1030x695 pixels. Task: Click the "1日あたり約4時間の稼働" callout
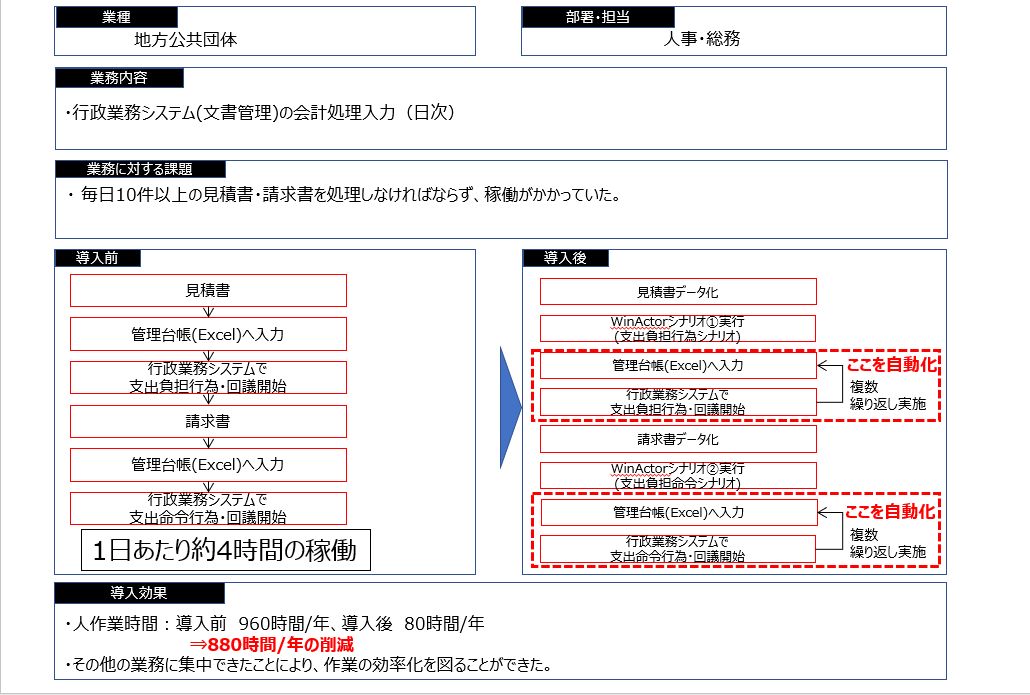[226, 550]
